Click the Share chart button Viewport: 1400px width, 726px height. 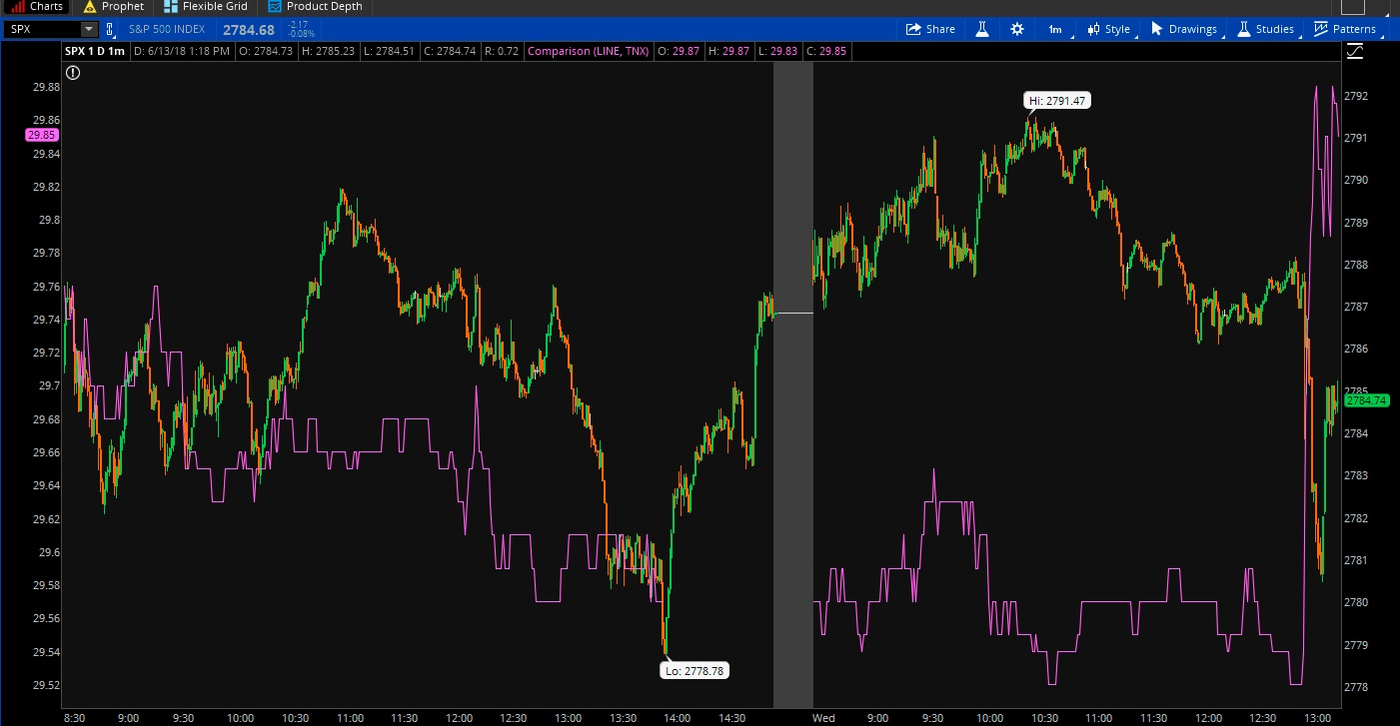coord(930,29)
